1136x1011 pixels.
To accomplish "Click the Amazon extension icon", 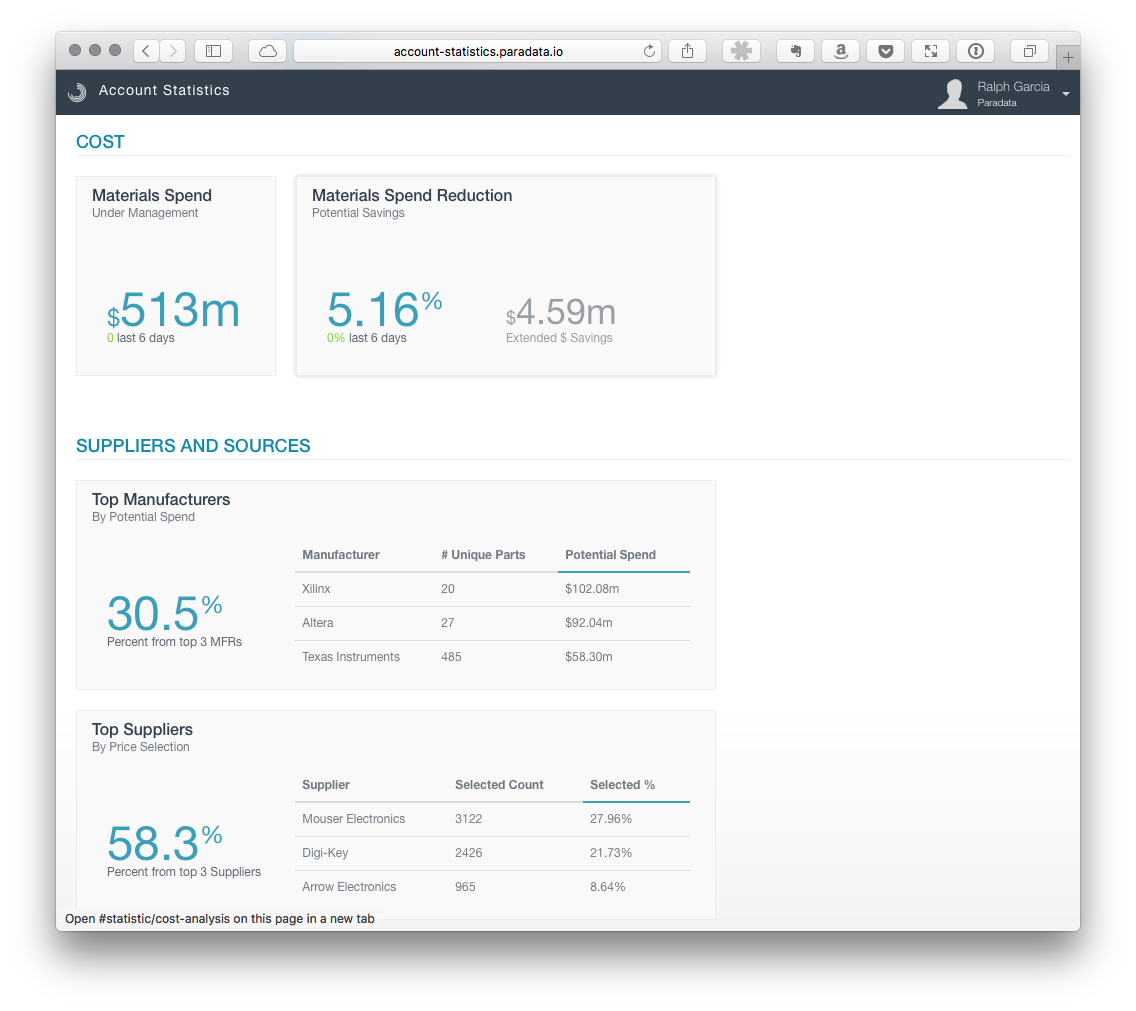I will pyautogui.click(x=840, y=51).
